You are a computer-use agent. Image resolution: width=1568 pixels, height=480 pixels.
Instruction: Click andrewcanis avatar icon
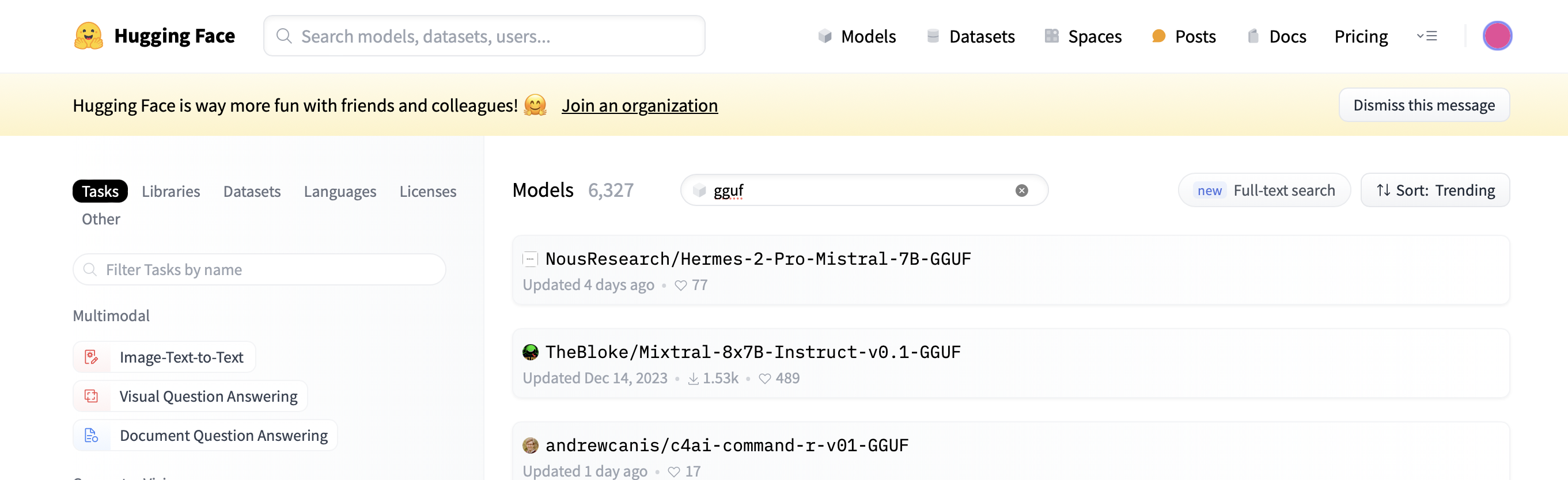pyautogui.click(x=530, y=445)
